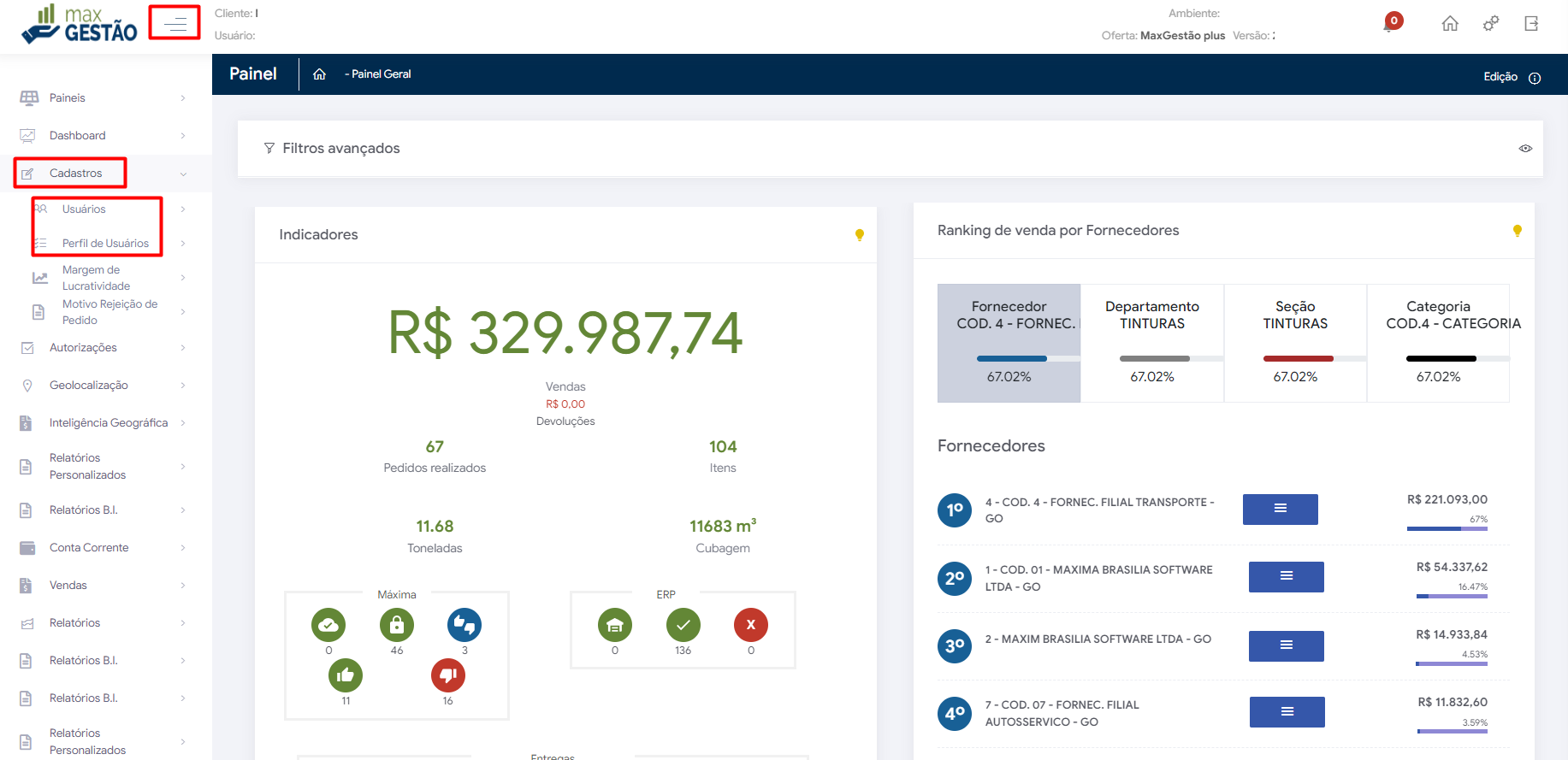Open the notifications bell icon

click(x=1390, y=23)
